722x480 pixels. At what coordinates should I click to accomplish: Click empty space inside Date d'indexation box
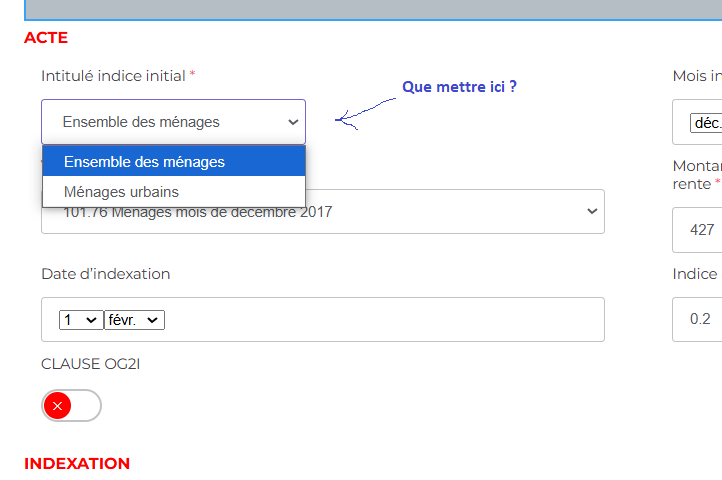pos(400,320)
